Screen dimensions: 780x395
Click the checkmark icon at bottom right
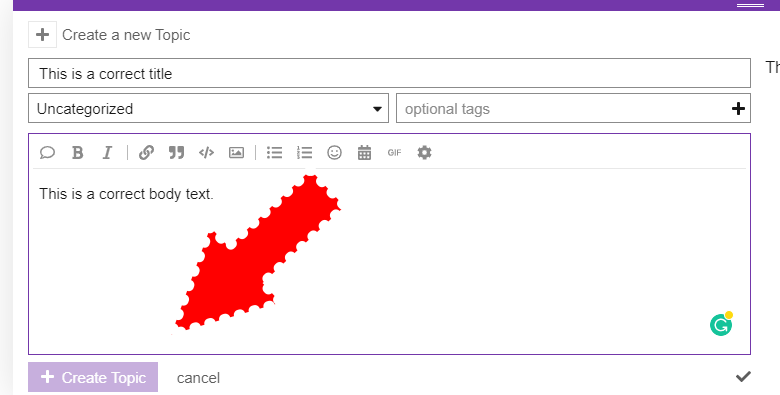[x=743, y=377]
